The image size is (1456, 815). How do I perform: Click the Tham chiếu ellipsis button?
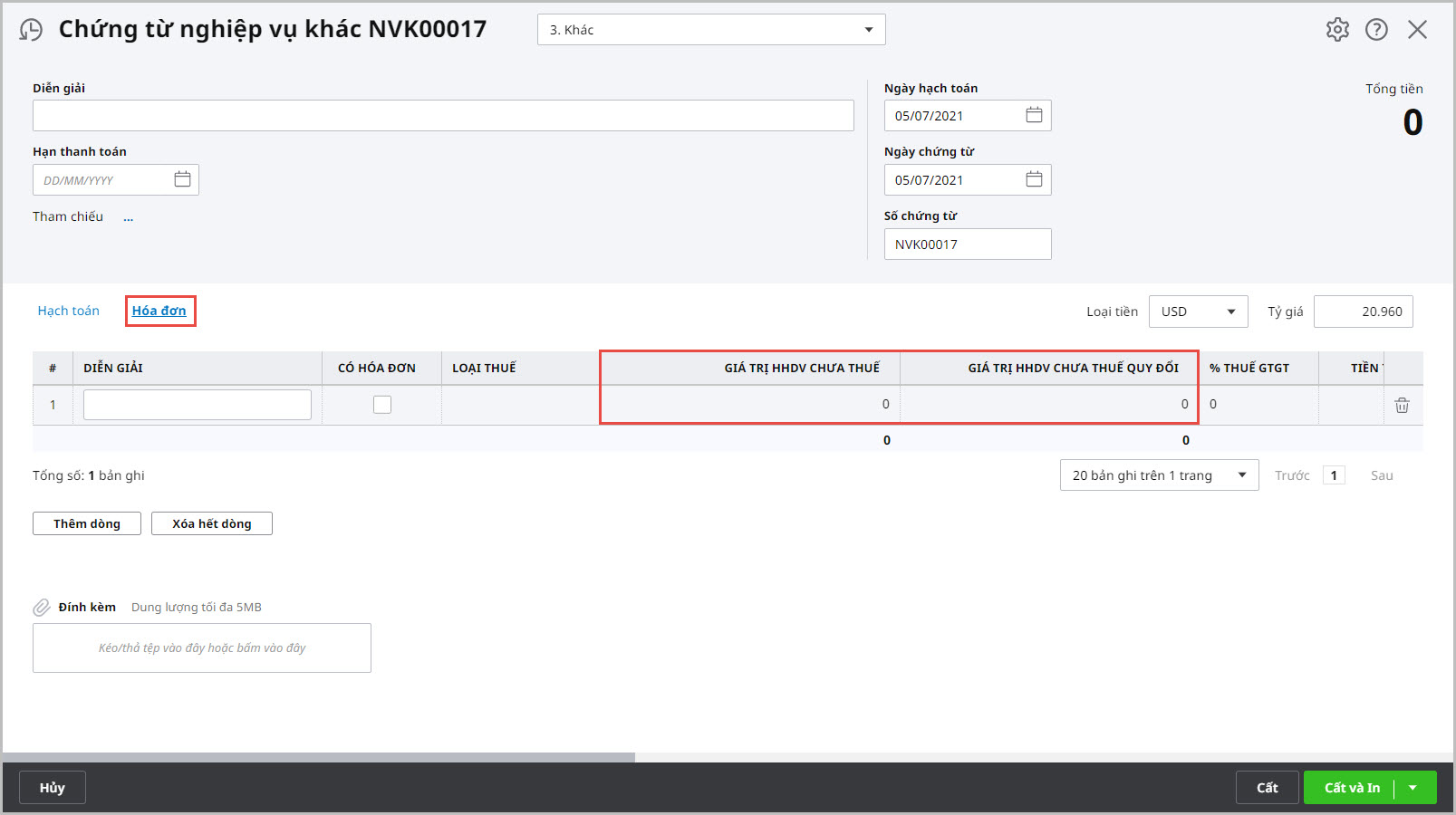click(x=129, y=217)
